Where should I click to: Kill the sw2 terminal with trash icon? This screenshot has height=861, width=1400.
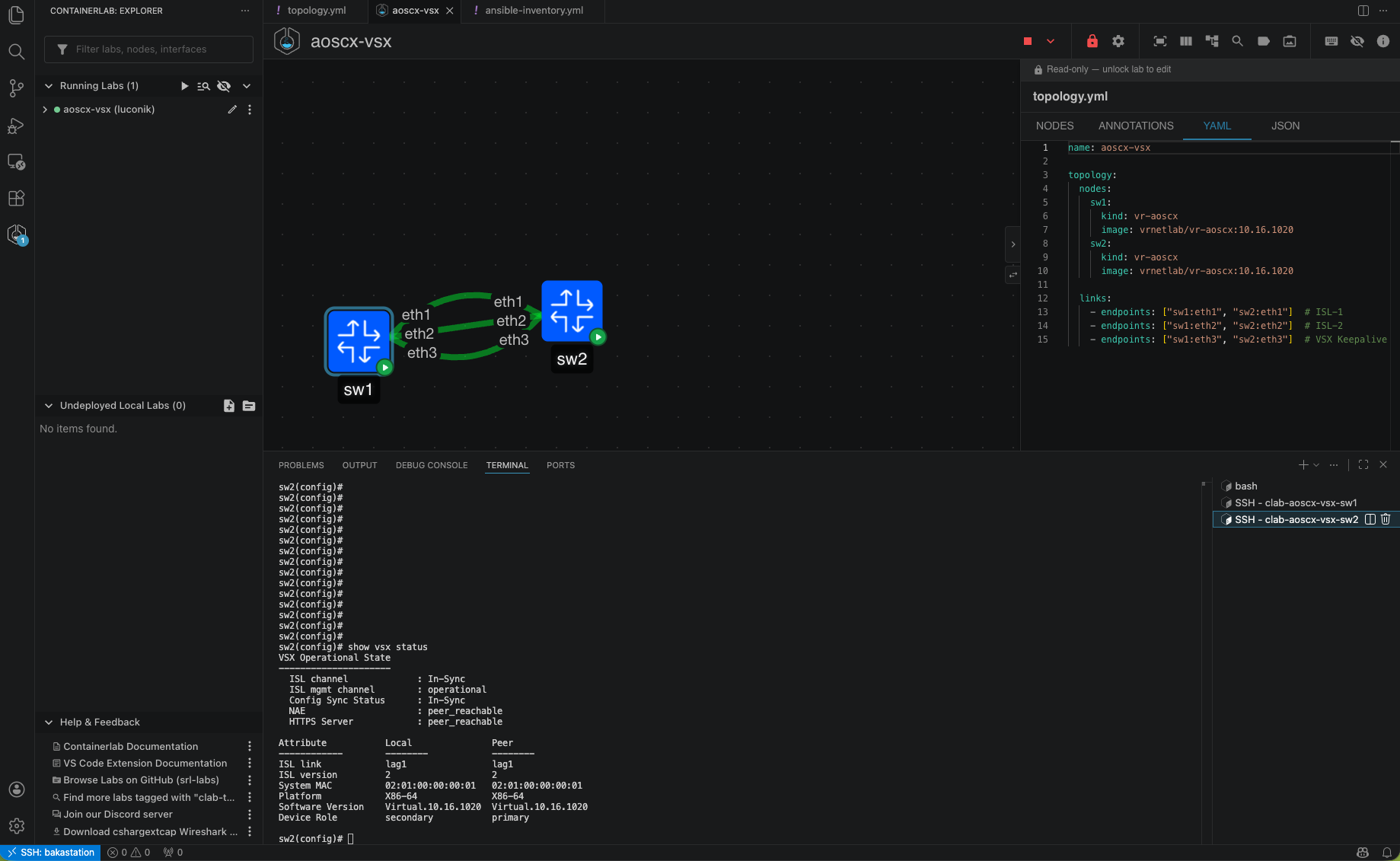point(1386,519)
